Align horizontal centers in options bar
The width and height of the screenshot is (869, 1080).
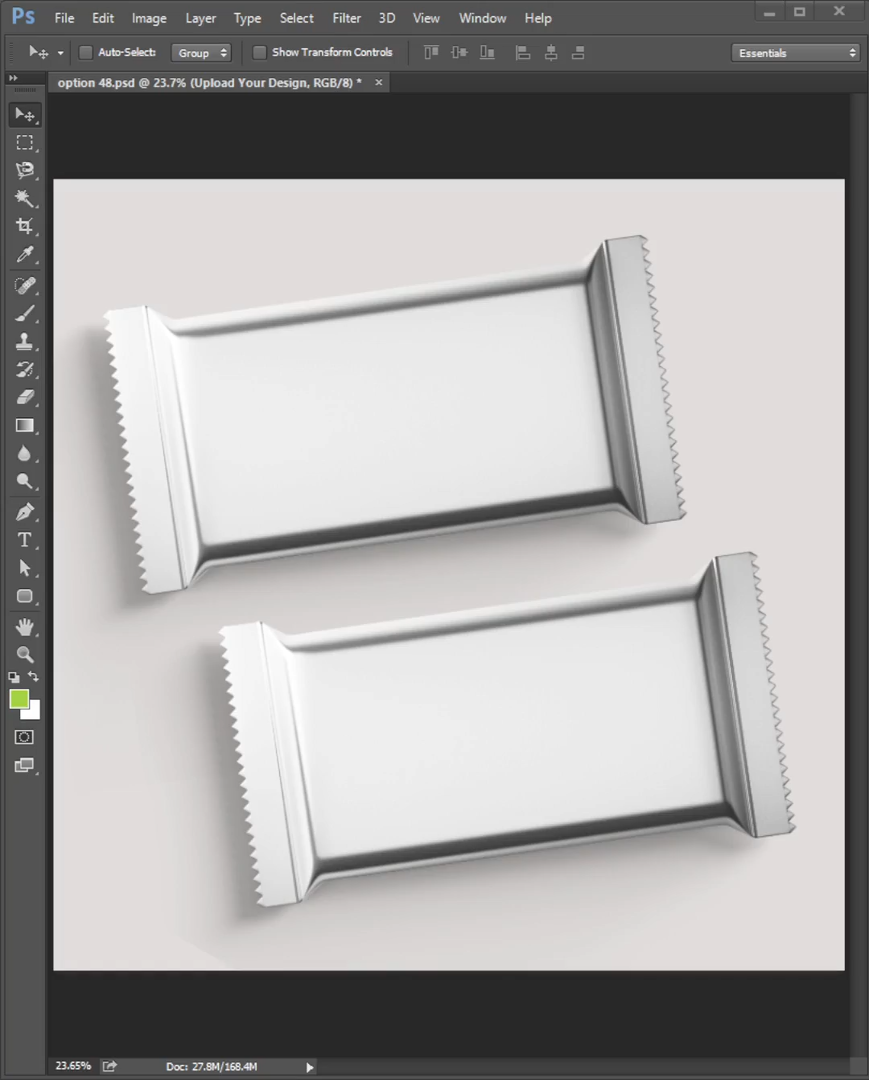pos(551,52)
